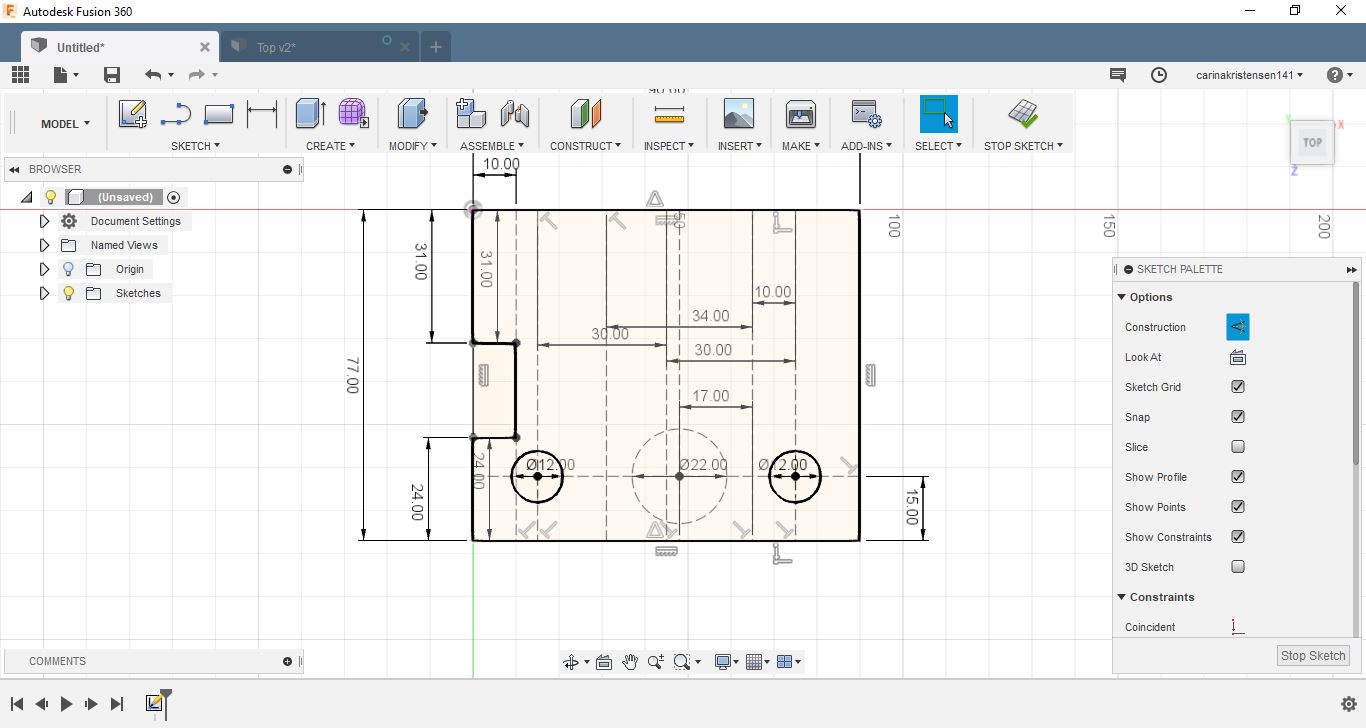Open the MODIFY menu
This screenshot has width=1366, height=728.
click(412, 146)
